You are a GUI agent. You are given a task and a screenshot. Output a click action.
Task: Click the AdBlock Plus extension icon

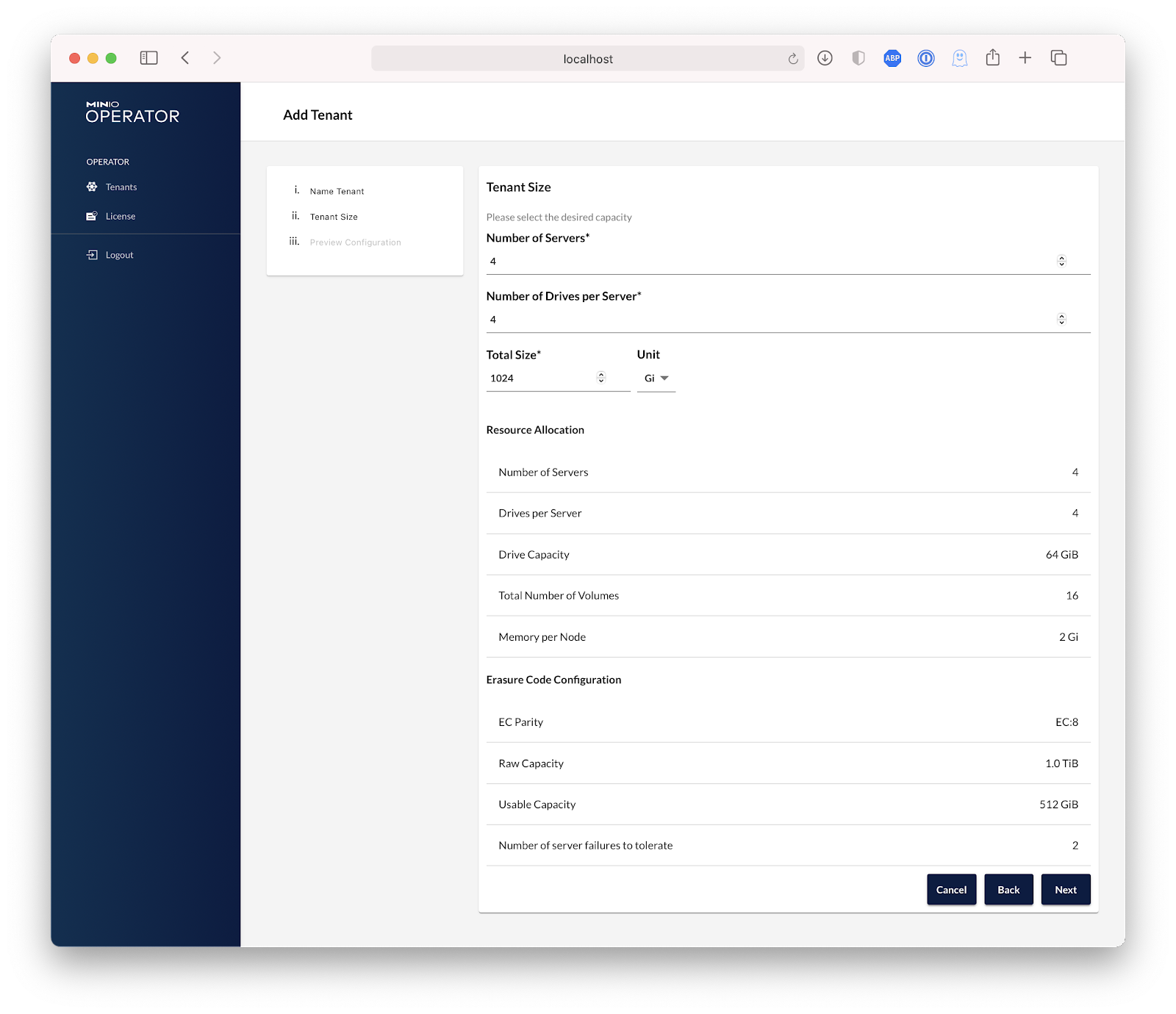point(892,58)
